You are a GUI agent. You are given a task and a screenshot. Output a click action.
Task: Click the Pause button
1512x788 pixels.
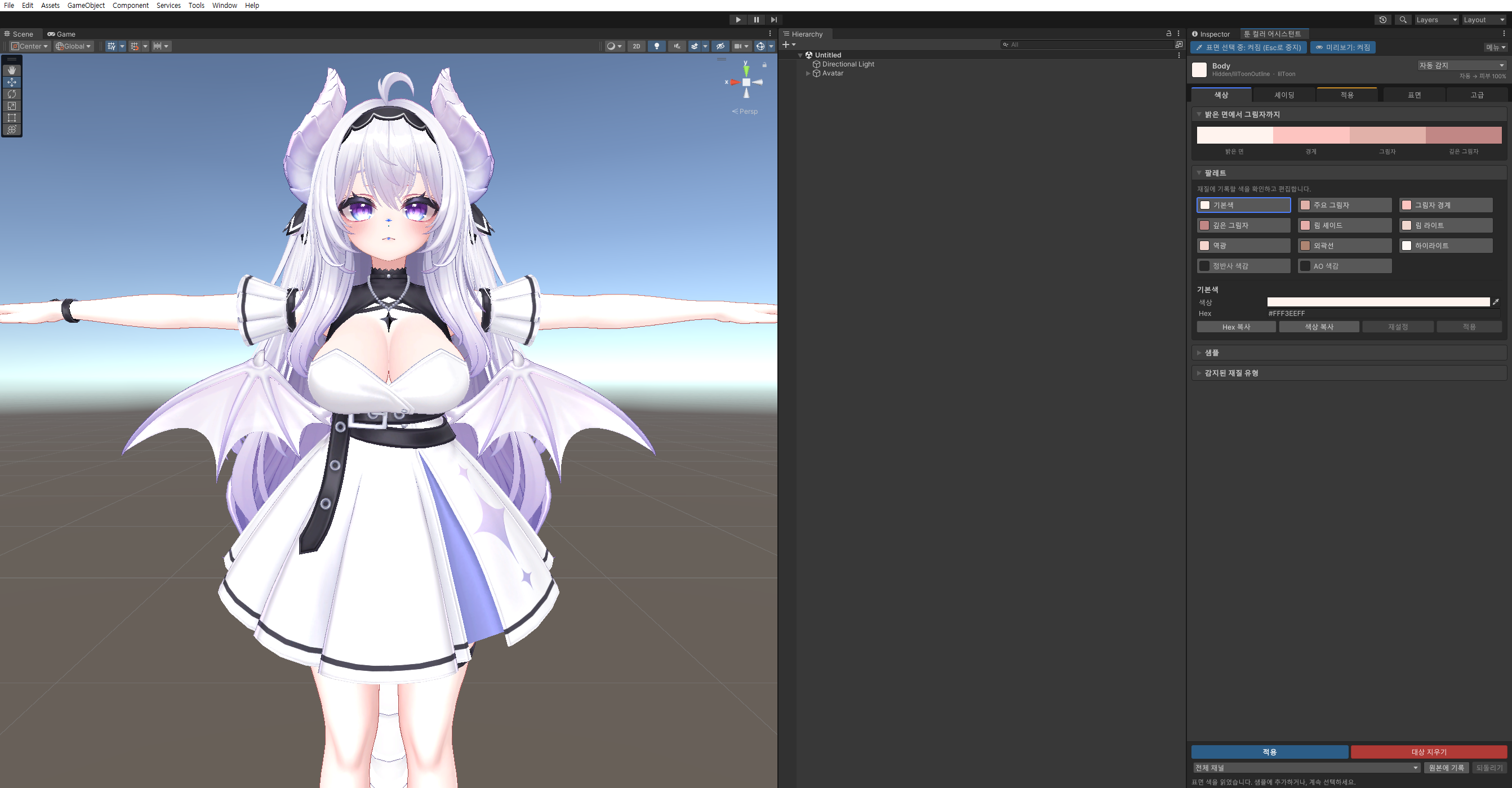point(756,19)
